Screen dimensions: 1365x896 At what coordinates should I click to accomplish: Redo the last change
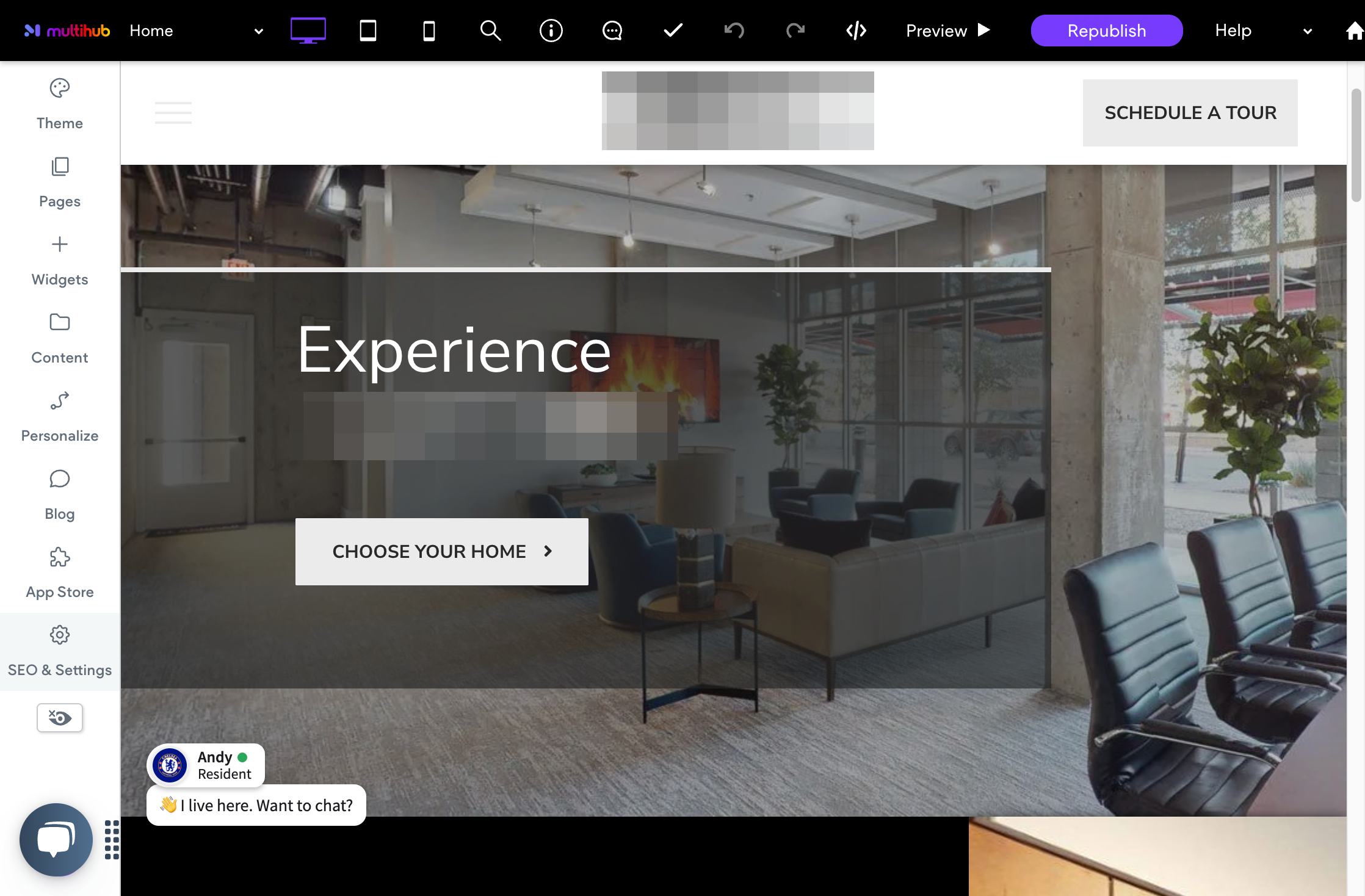[x=795, y=31]
